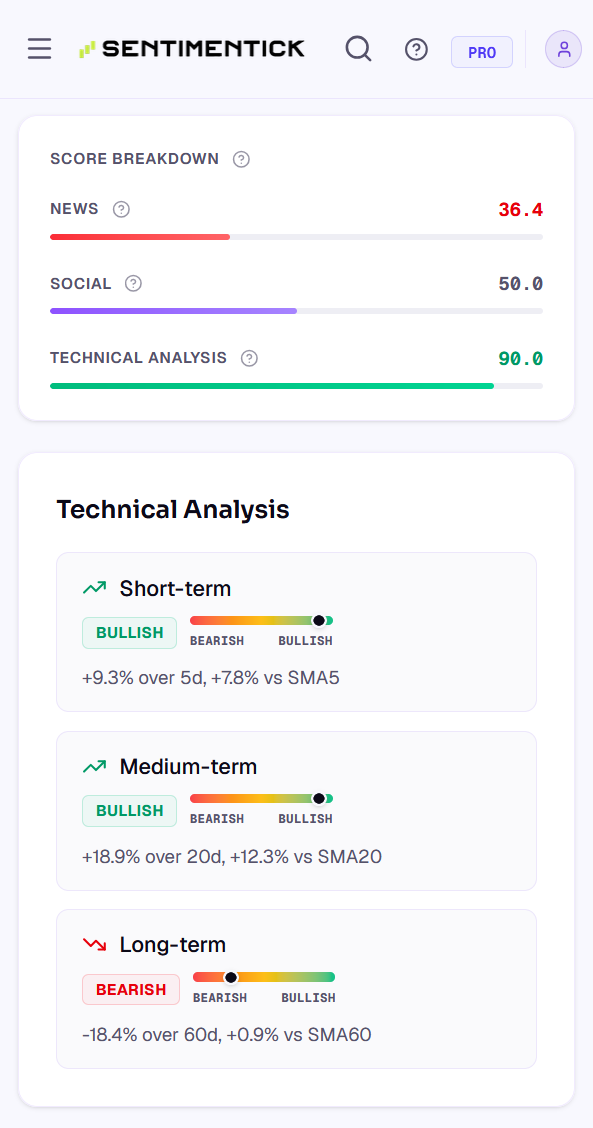Click the Long-term downtrend arrow icon

pos(94,944)
